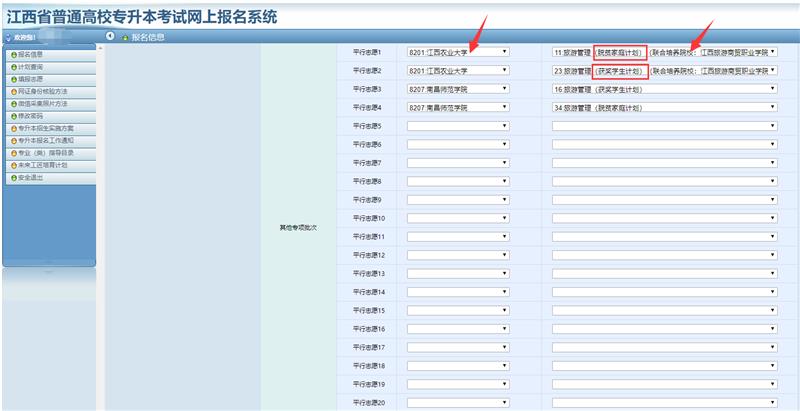Open the 平行志愿1 major dropdown (11 旅游管理)
This screenshot has width=800, height=411.
pyautogui.click(x=665, y=52)
